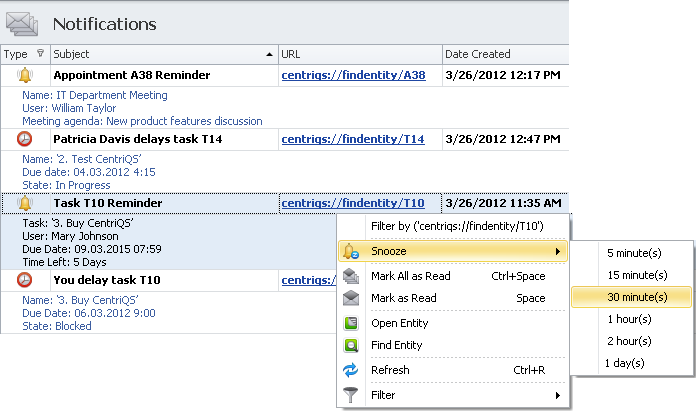Pick 1 hour(s) snooze duration
Viewport: 696px width, 411px height.
click(628, 319)
